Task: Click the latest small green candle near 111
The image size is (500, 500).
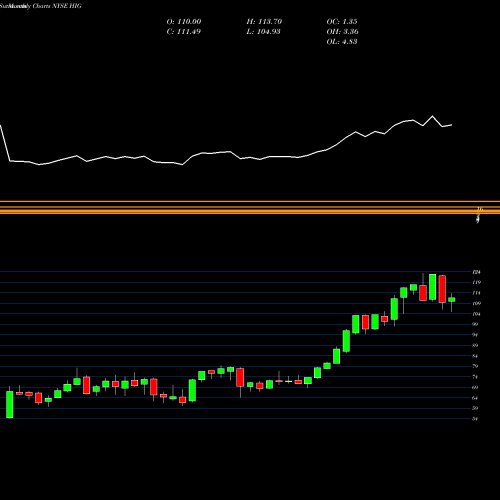Action: (x=452, y=300)
